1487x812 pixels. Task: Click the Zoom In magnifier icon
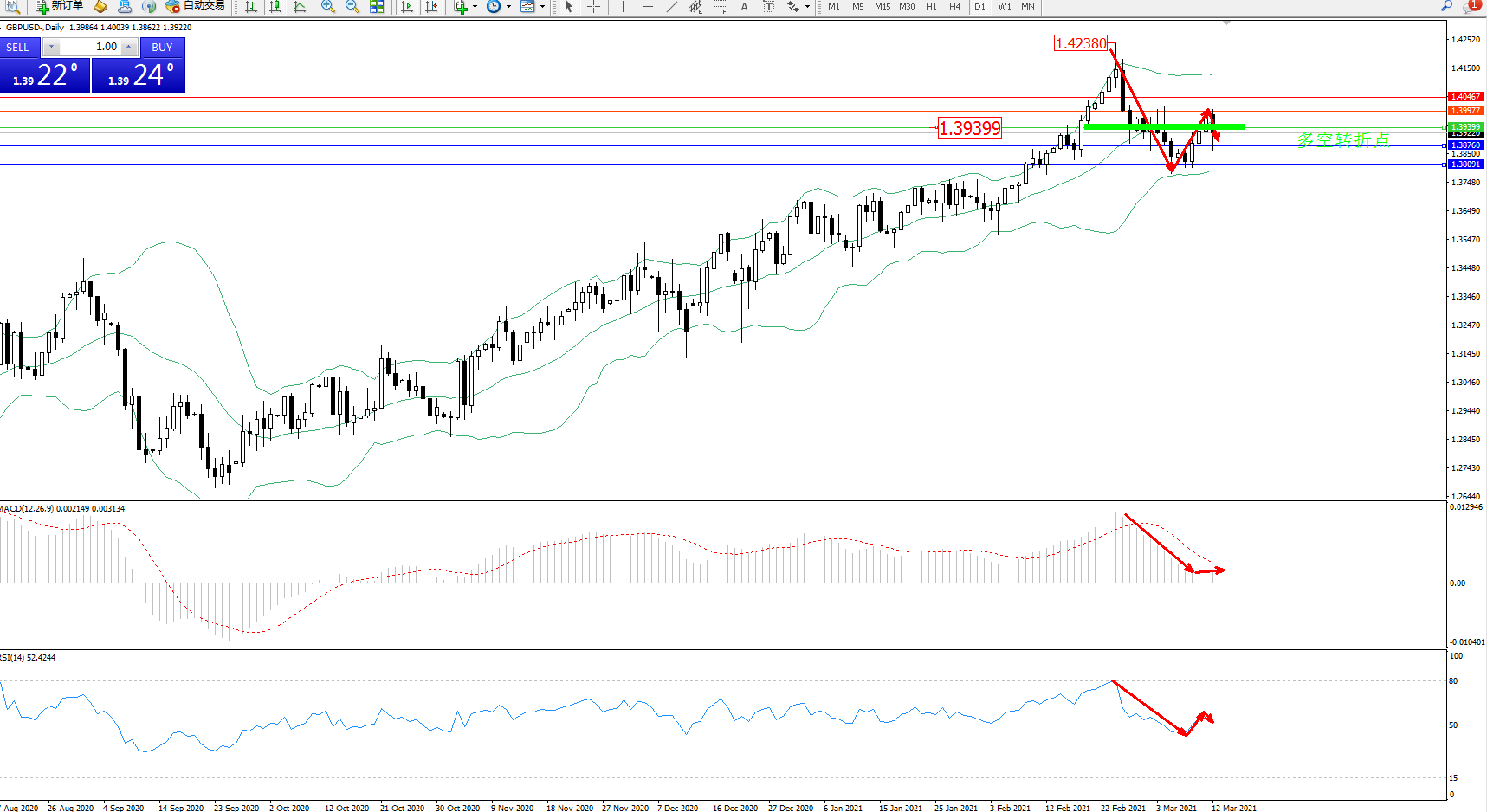click(328, 7)
